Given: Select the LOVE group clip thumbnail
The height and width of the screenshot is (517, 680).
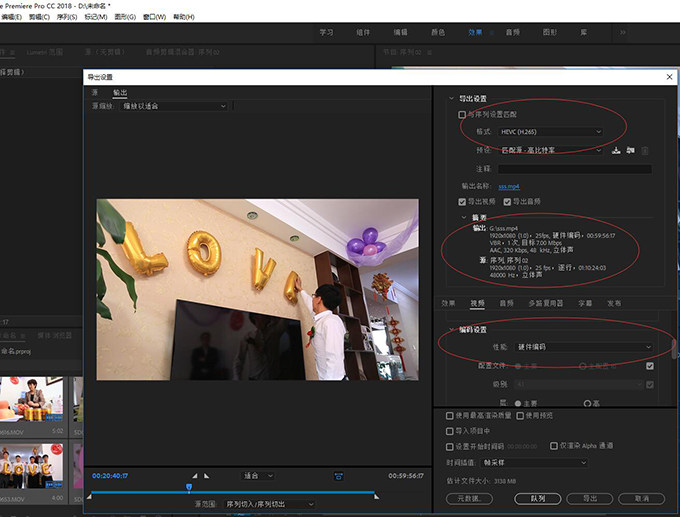Looking at the screenshot, I should 32,466.
